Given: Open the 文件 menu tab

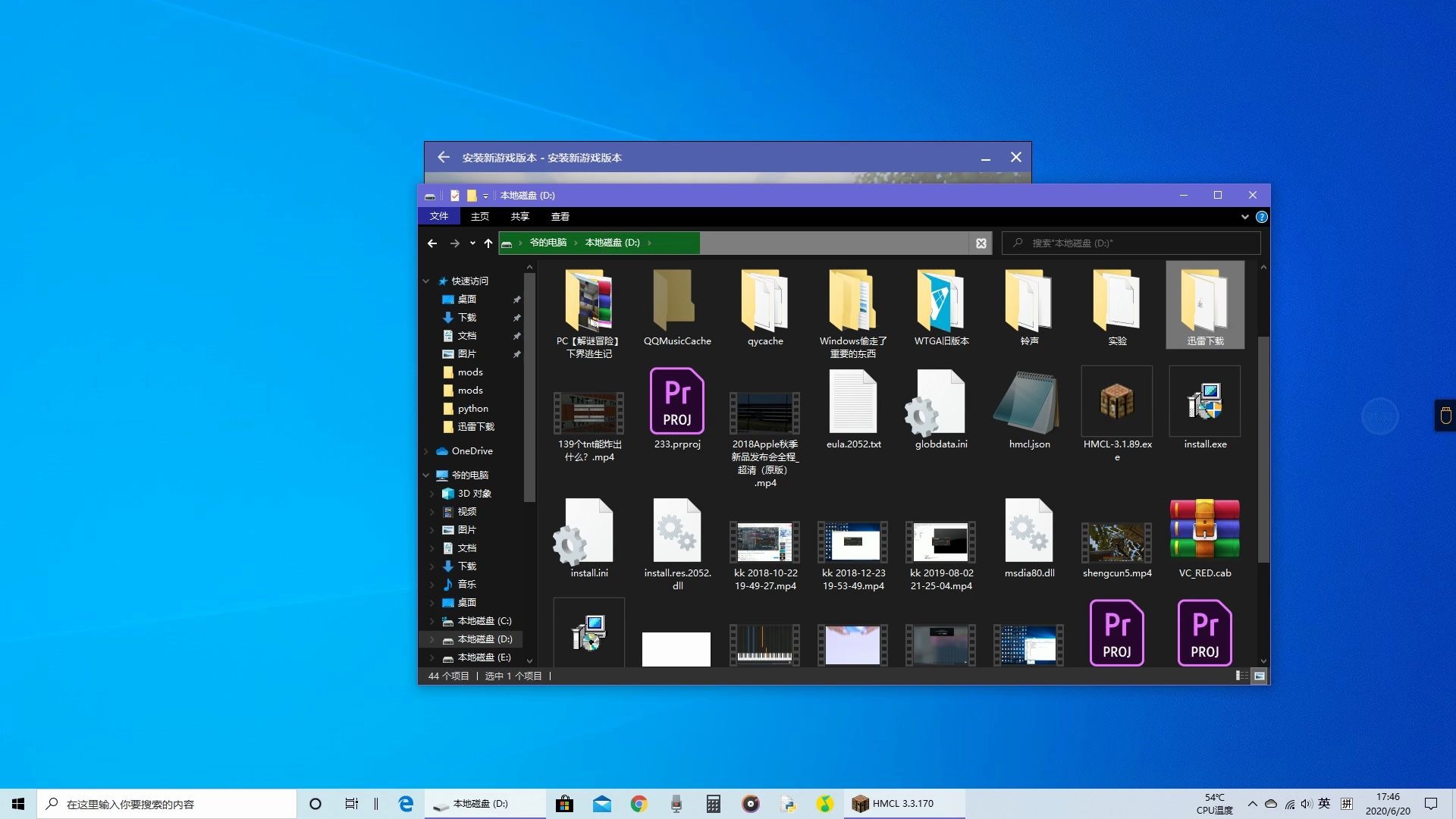Looking at the screenshot, I should (x=438, y=217).
